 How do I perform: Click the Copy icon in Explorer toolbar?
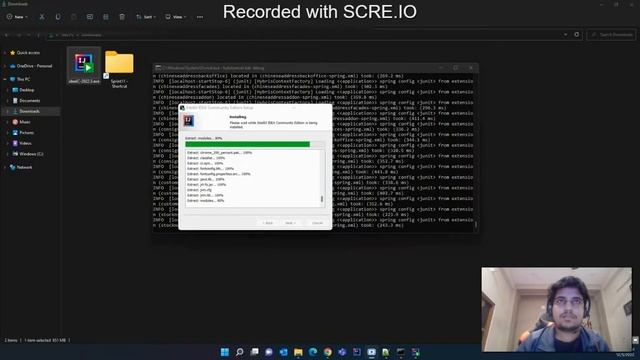[58, 17]
